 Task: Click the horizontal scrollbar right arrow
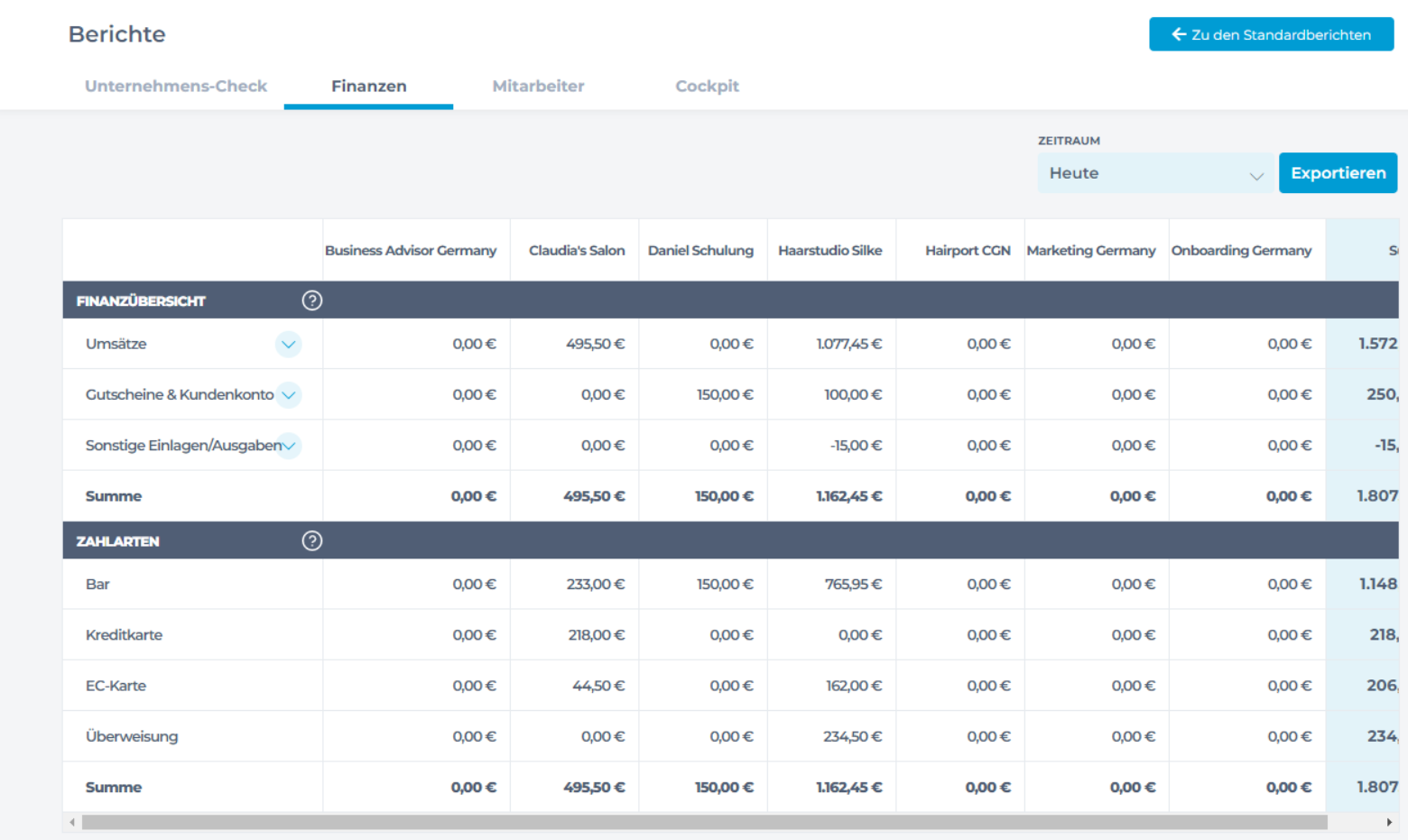click(x=1389, y=823)
